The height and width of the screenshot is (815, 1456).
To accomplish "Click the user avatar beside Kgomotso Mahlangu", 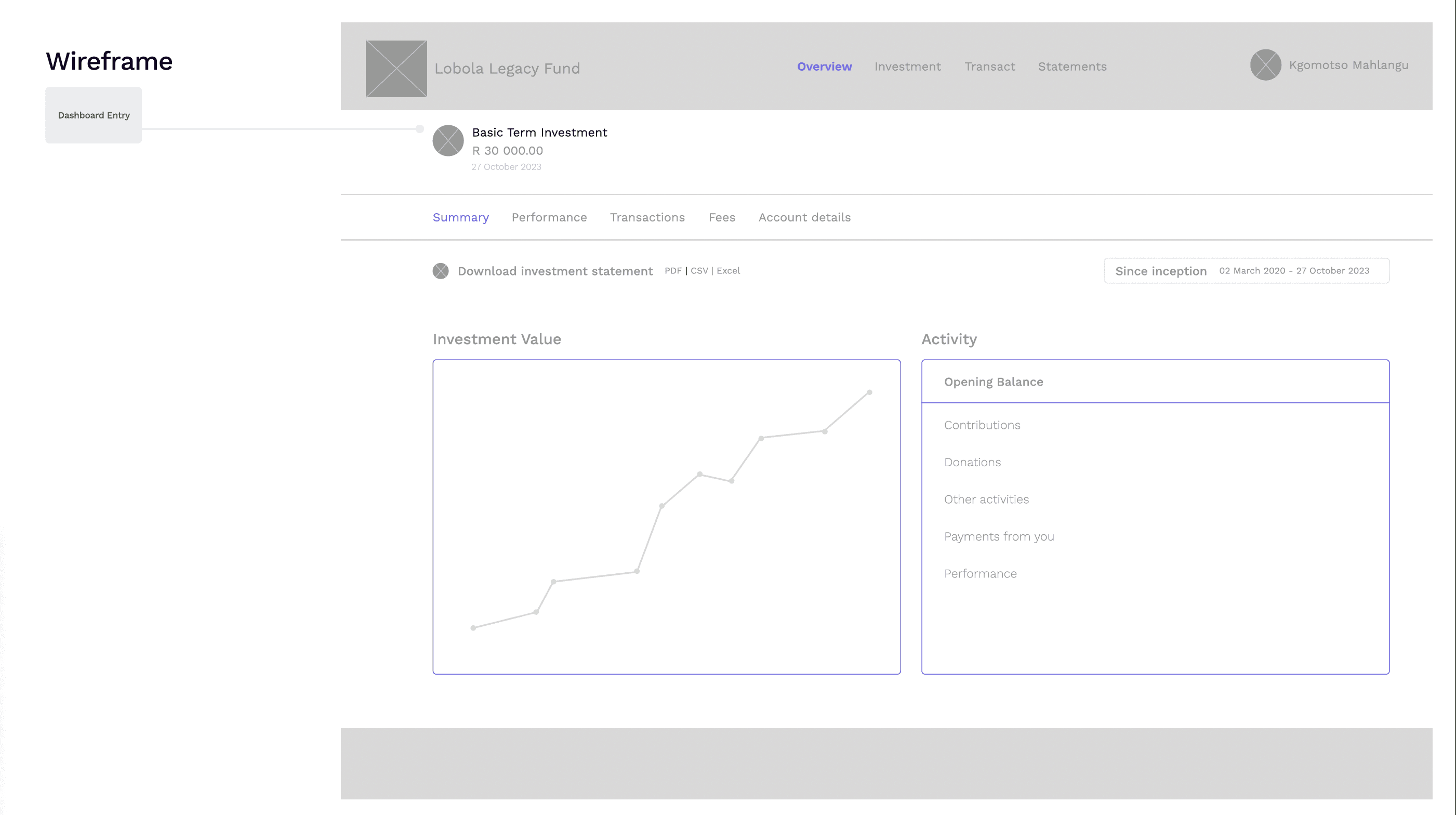I will pos(1265,65).
